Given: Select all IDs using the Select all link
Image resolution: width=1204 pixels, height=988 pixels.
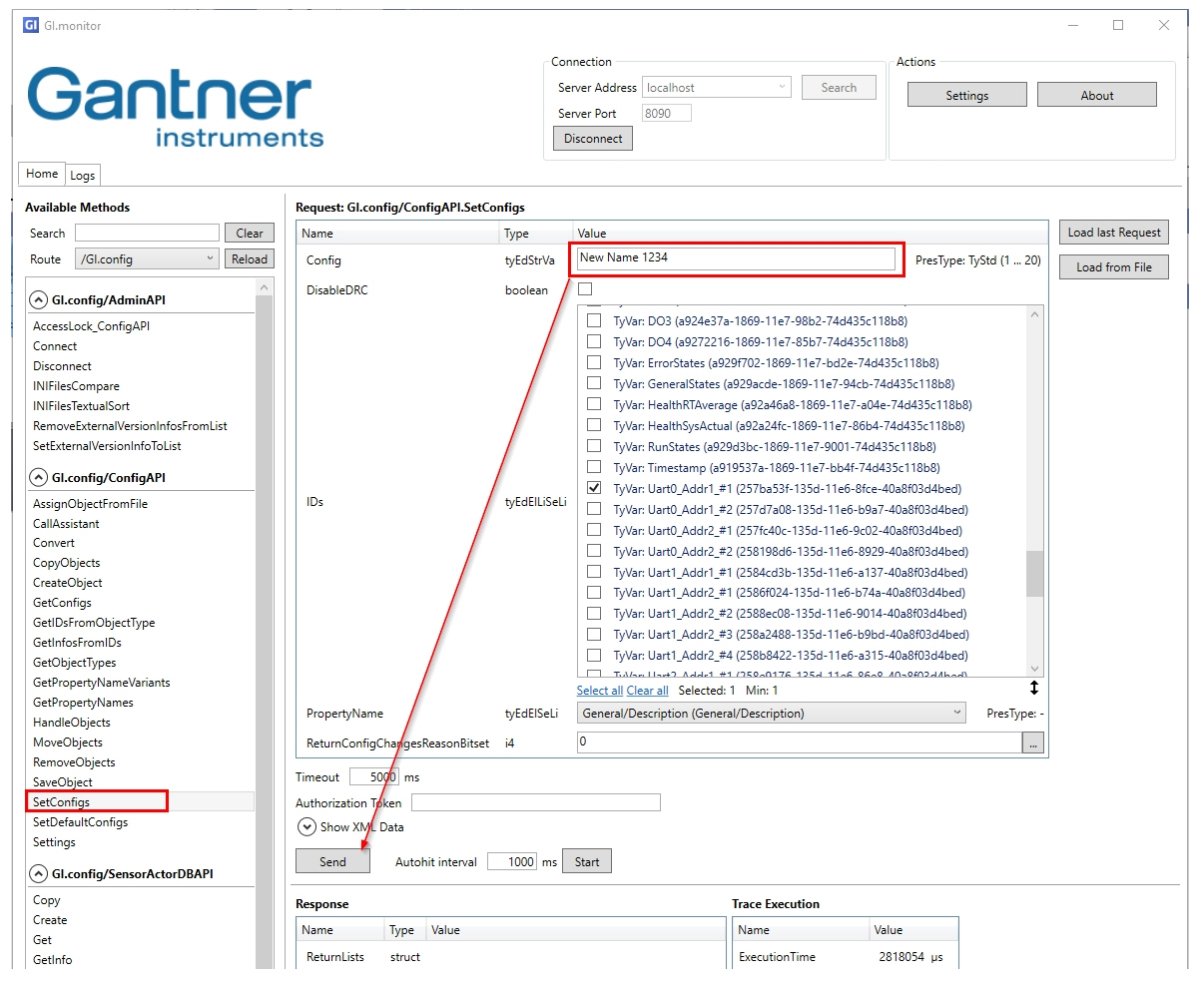Looking at the screenshot, I should pos(599,690).
